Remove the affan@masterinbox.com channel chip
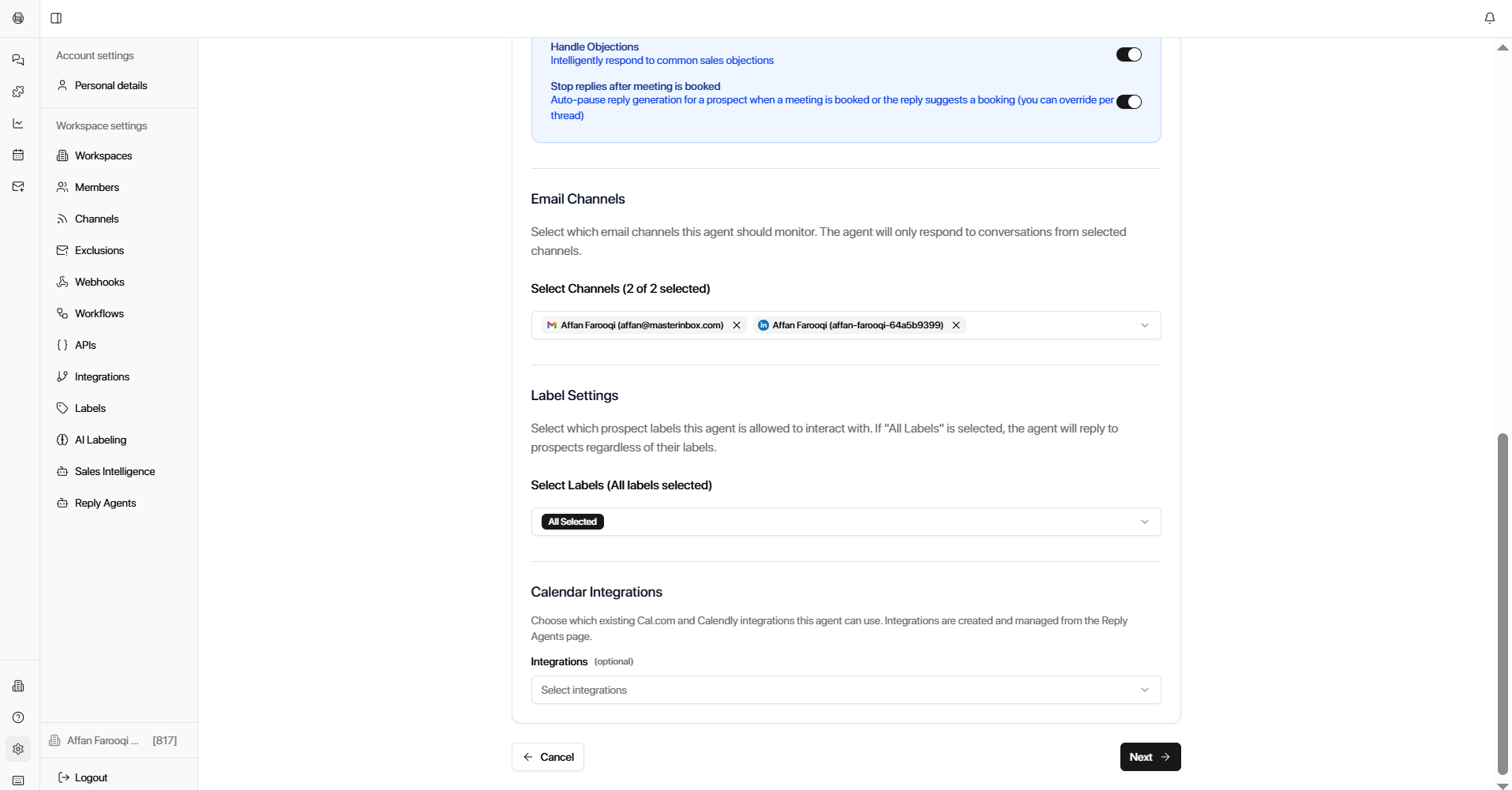This screenshot has width=1512, height=790. pos(737,325)
